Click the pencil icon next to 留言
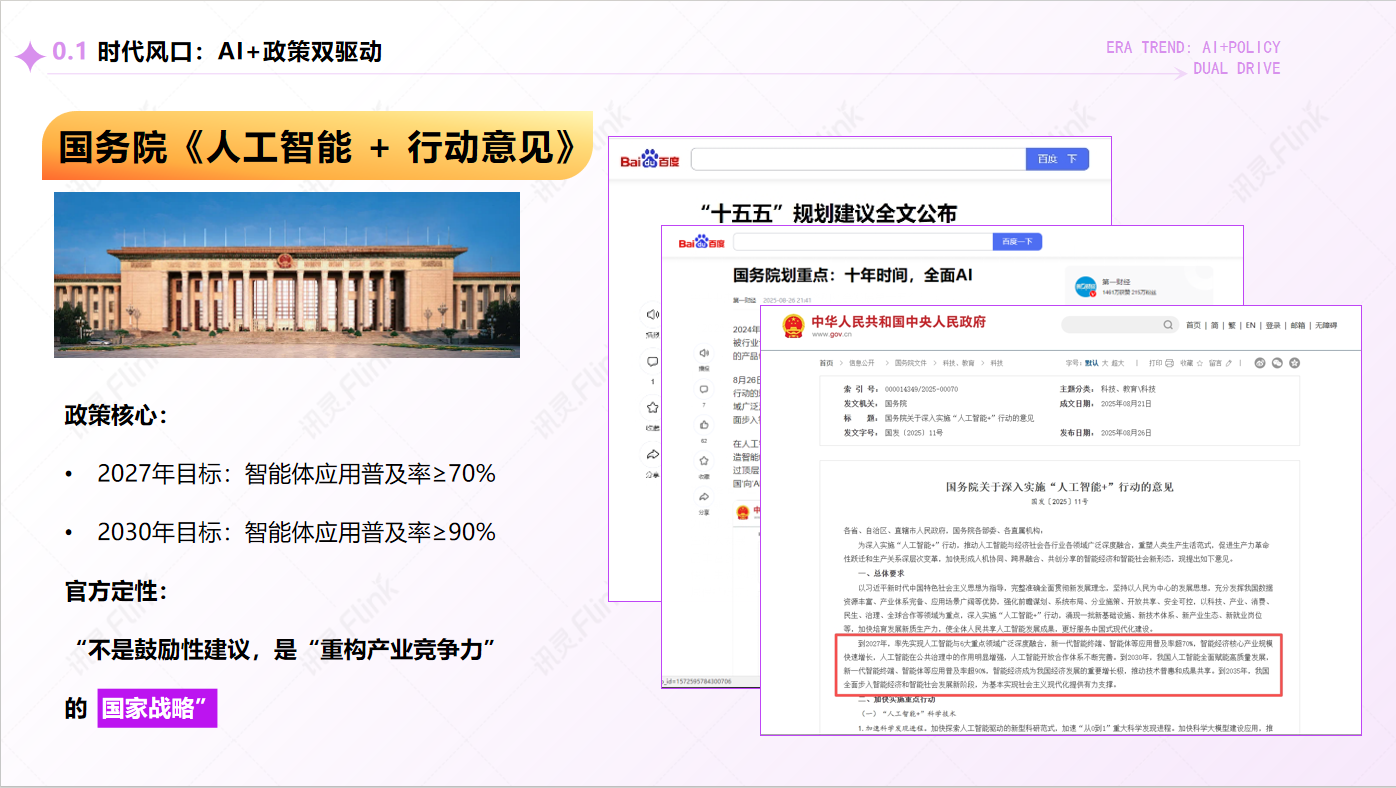The image size is (1396, 788). pos(1227,363)
